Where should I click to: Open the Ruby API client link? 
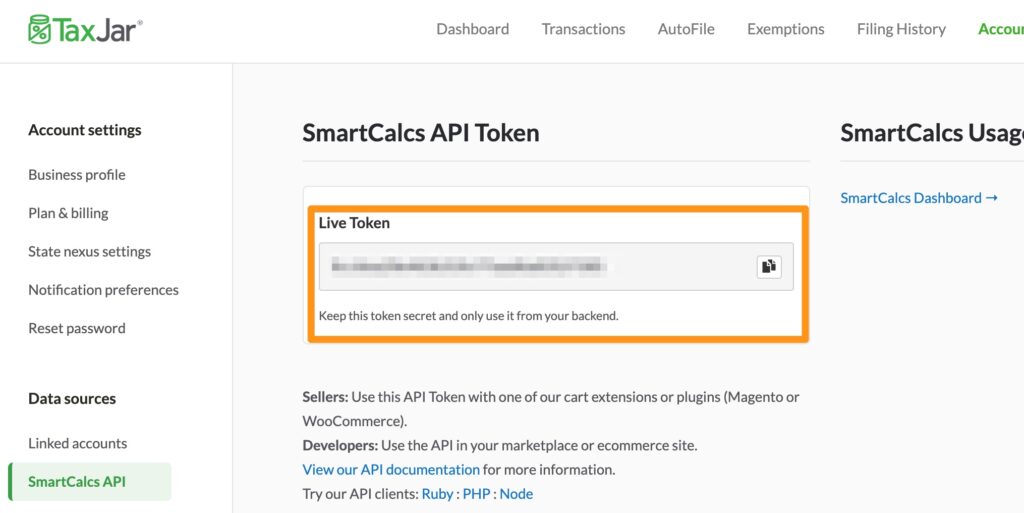pyautogui.click(x=437, y=493)
